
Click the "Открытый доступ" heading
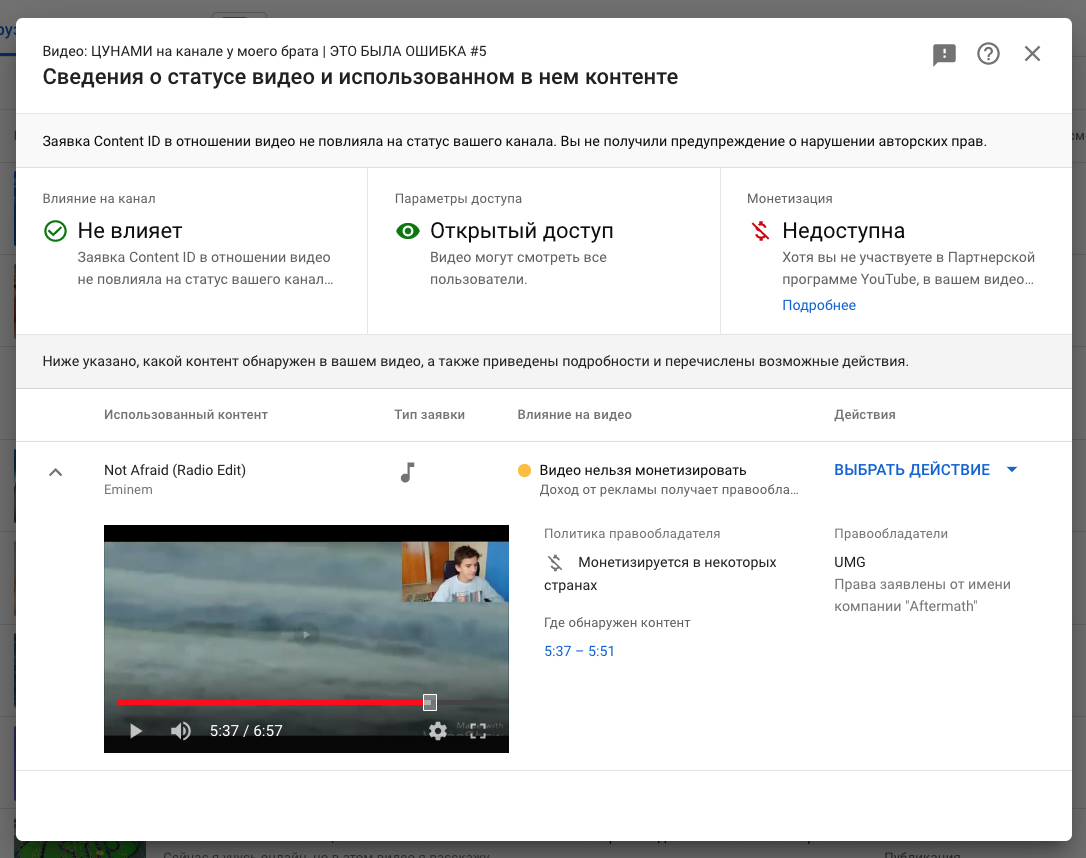click(x=522, y=231)
